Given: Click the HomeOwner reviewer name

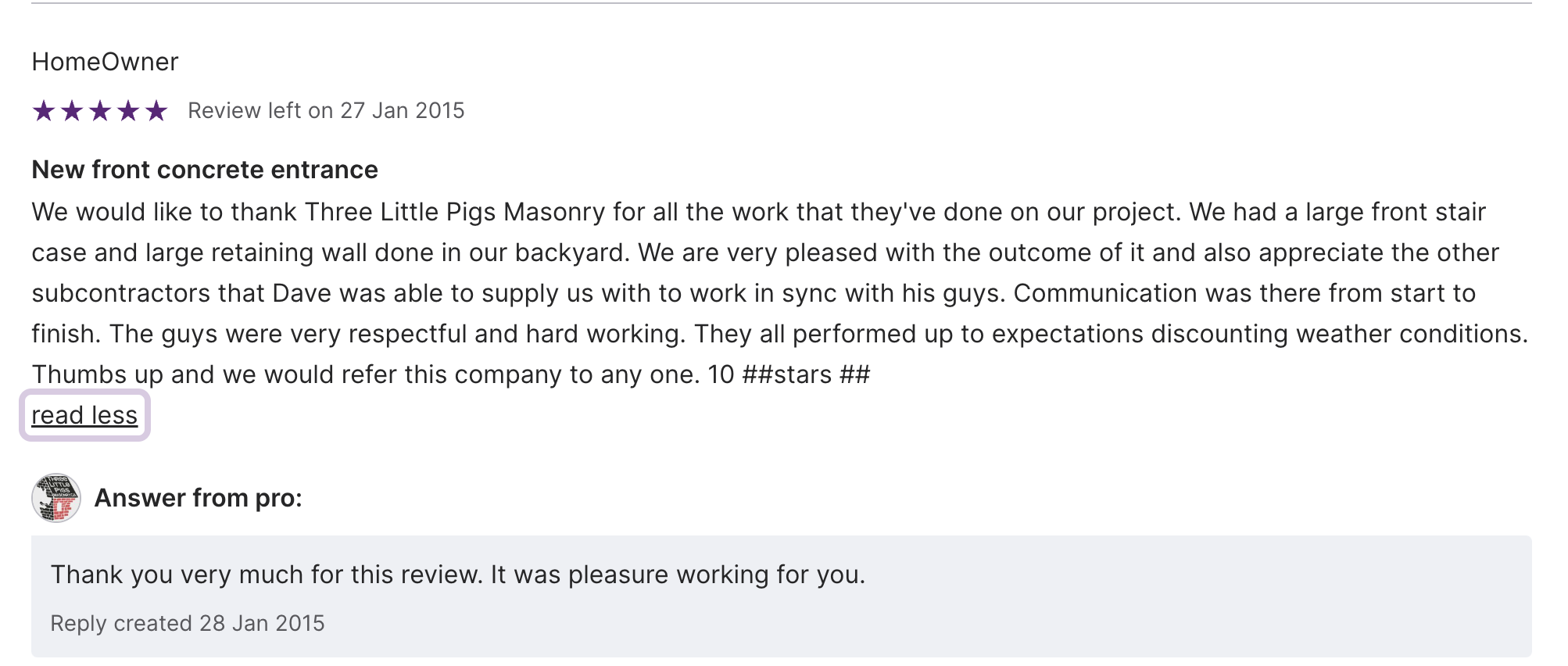Looking at the screenshot, I should click(x=105, y=62).
